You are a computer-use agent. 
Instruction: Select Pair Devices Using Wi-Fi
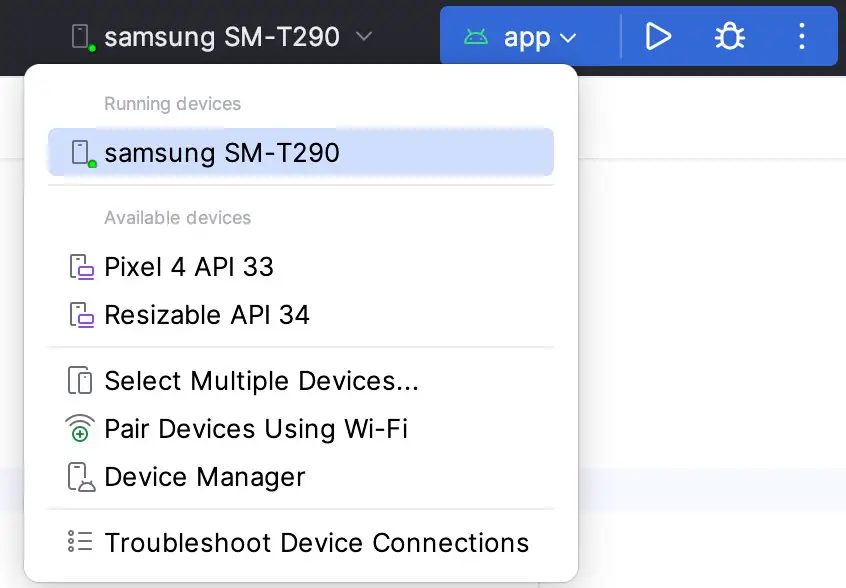(x=301, y=429)
